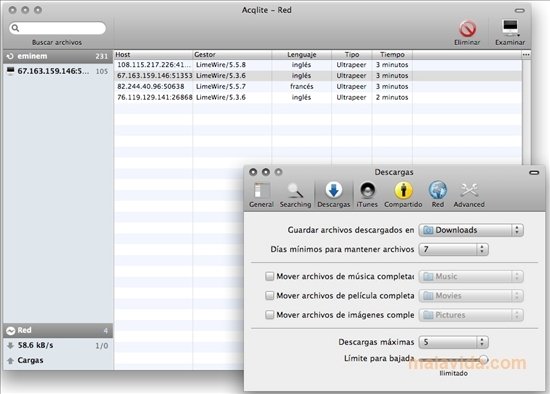This screenshot has height=394, width=550.
Task: Enable Mover archivos de imágenes checkbox
Action: [269, 315]
